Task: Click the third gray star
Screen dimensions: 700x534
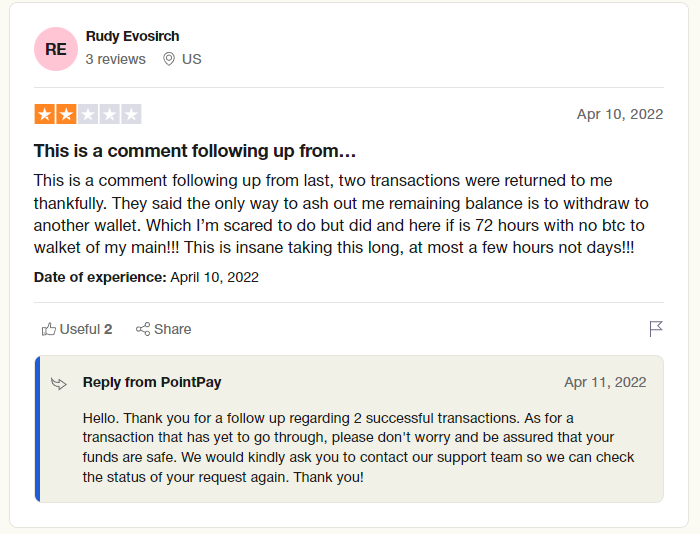Action: click(88, 114)
